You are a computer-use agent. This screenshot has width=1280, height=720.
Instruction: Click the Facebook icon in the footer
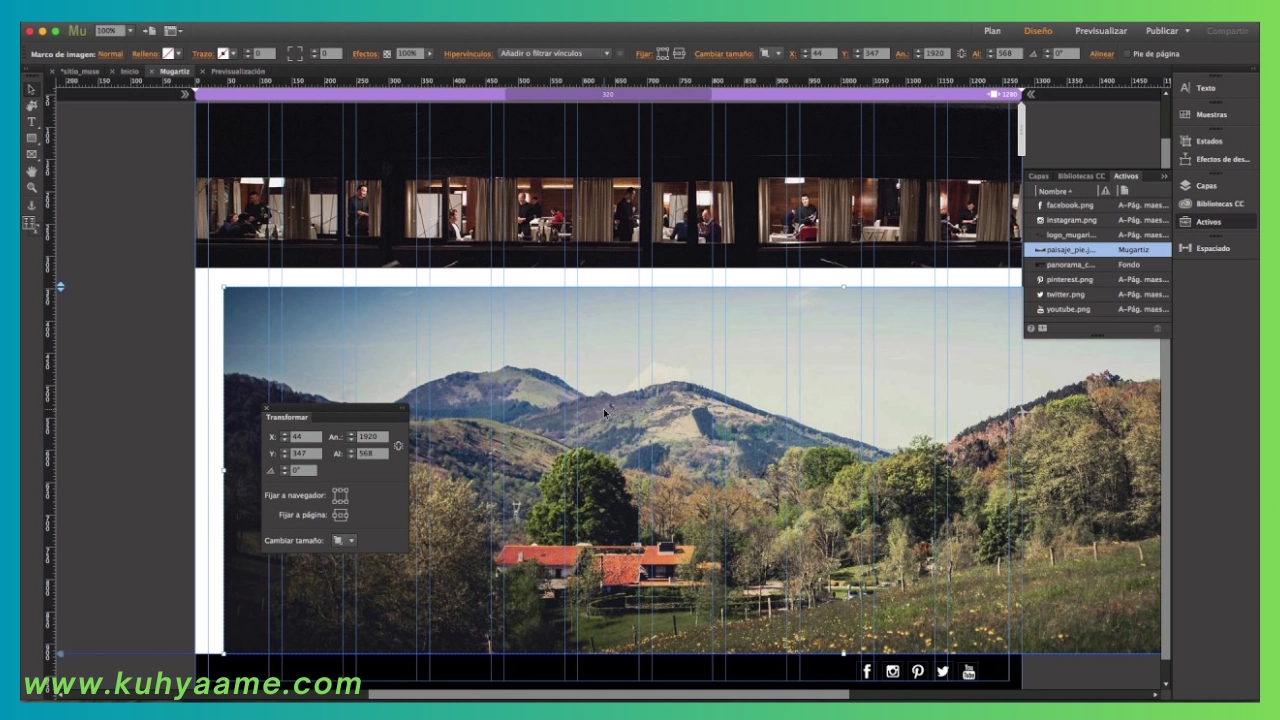[867, 671]
